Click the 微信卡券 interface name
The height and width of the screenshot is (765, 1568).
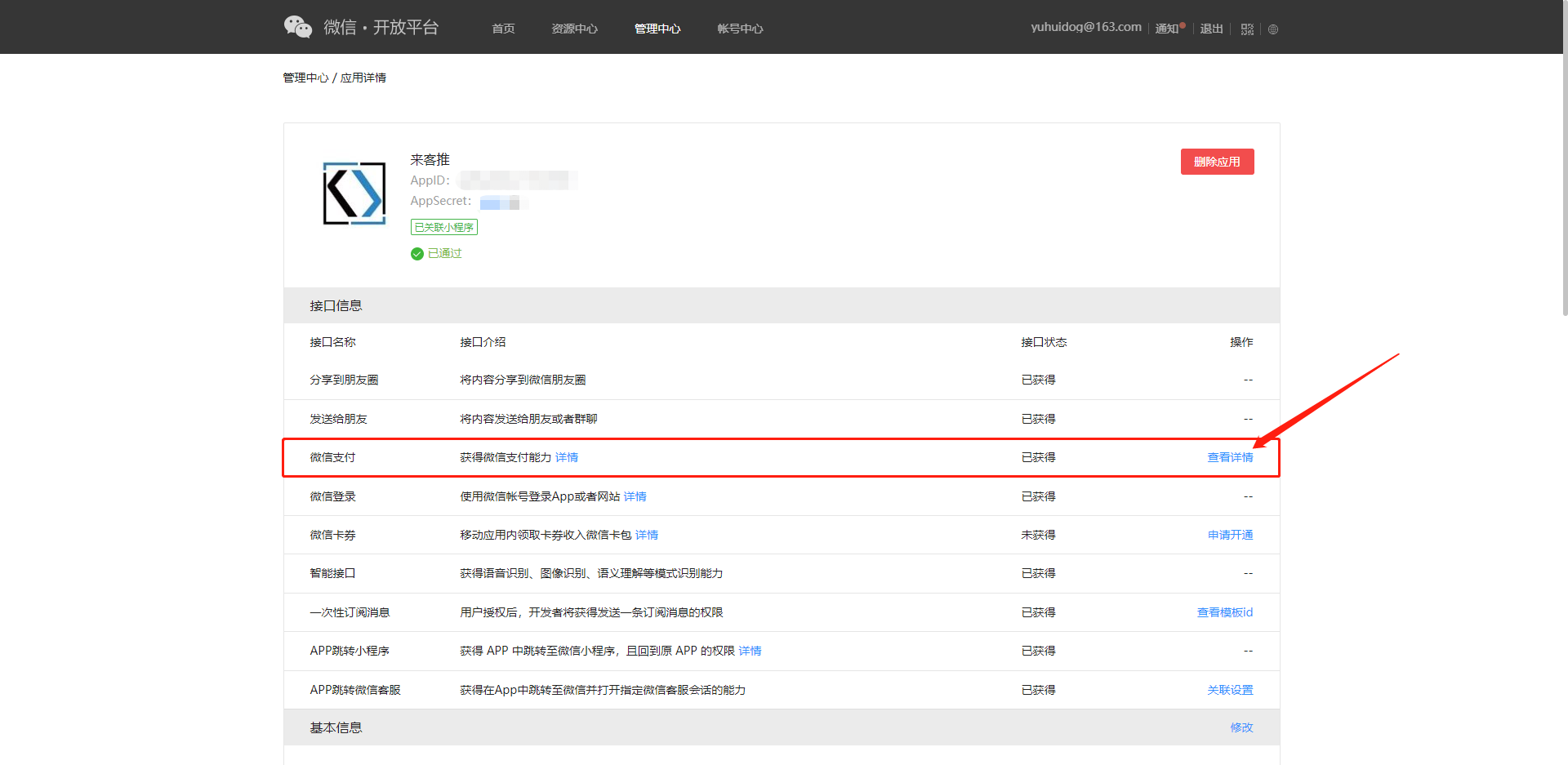[332, 535]
